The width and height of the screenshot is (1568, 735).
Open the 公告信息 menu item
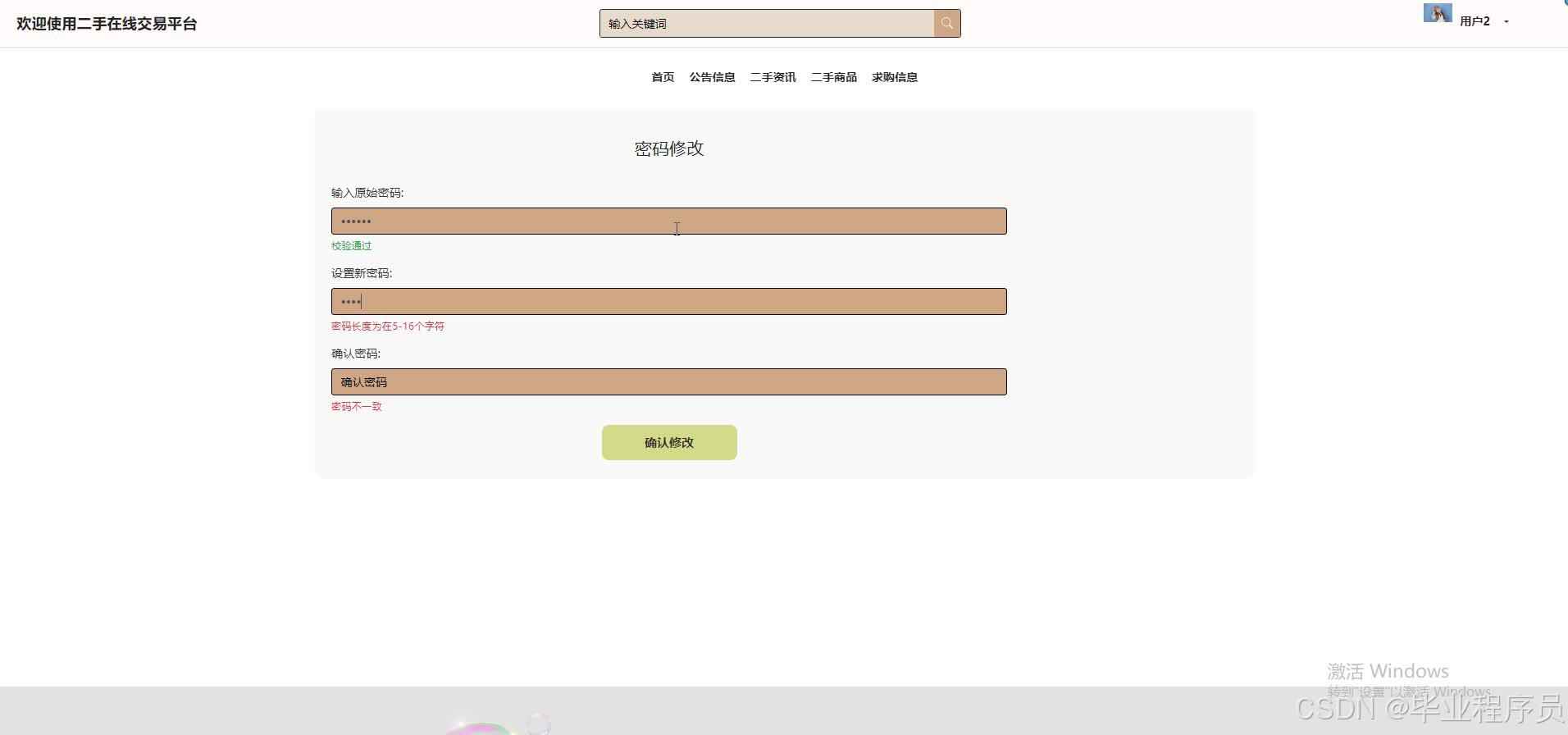coord(712,77)
